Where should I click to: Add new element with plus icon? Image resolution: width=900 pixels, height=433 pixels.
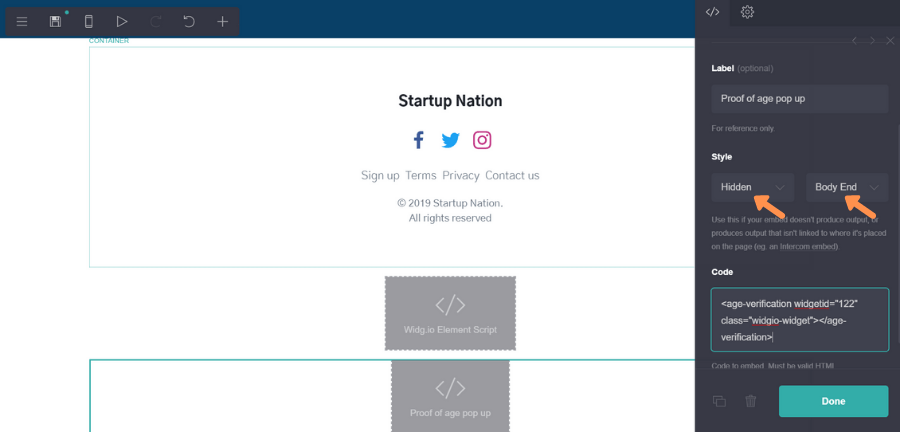222,22
